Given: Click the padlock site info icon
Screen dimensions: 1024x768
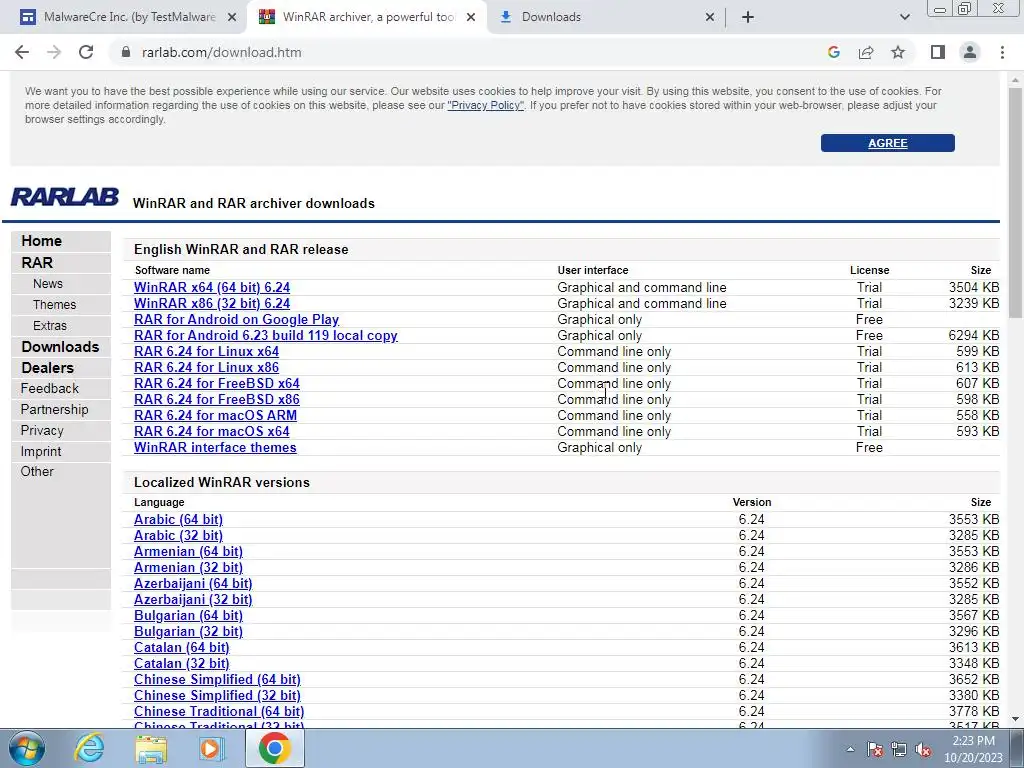Looking at the screenshot, I should 126,52.
